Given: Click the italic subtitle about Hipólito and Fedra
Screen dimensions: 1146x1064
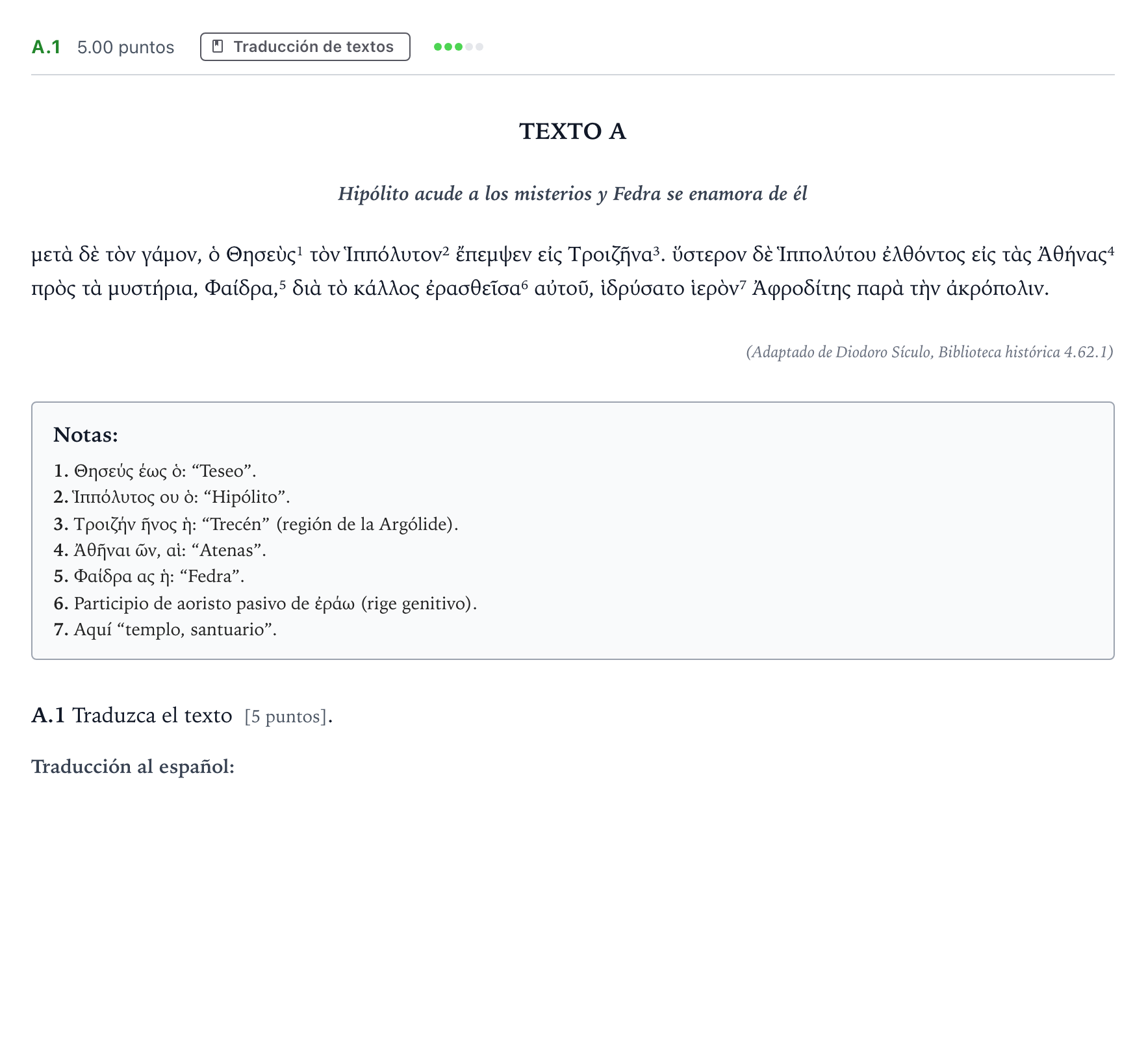Looking at the screenshot, I should coord(572,194).
